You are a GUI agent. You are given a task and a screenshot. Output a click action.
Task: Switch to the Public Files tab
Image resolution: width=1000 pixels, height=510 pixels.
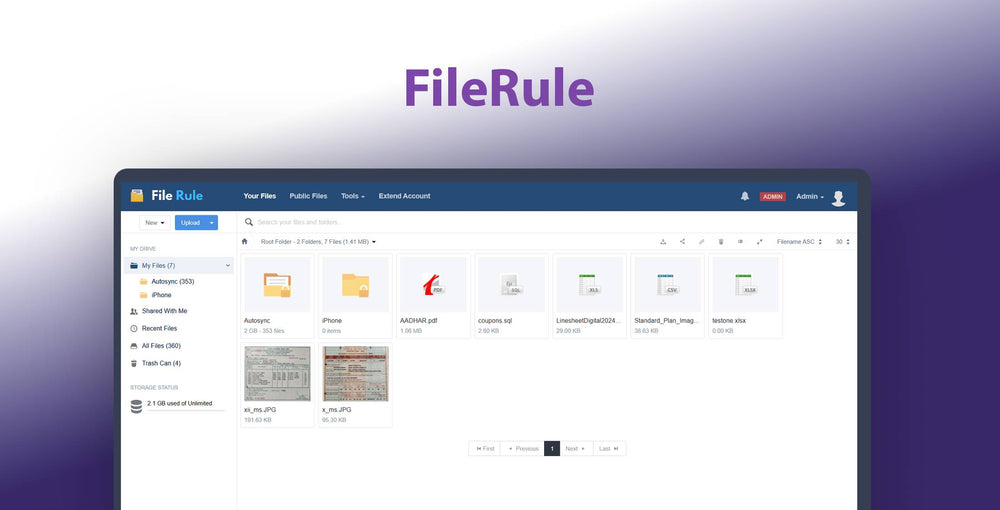point(308,196)
